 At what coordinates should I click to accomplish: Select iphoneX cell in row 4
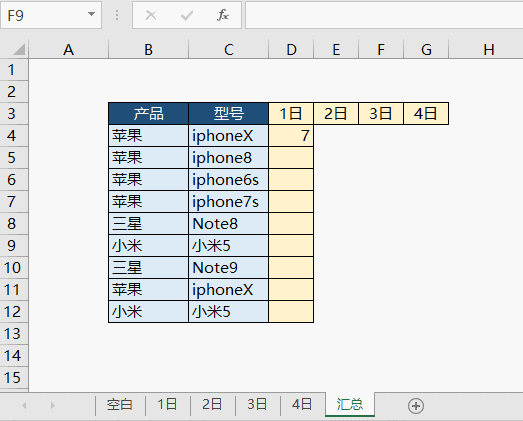tap(228, 136)
